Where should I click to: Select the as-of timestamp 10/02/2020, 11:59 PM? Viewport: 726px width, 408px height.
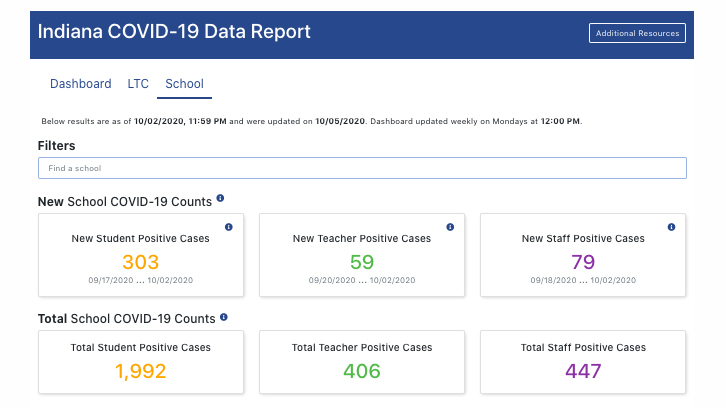point(180,121)
